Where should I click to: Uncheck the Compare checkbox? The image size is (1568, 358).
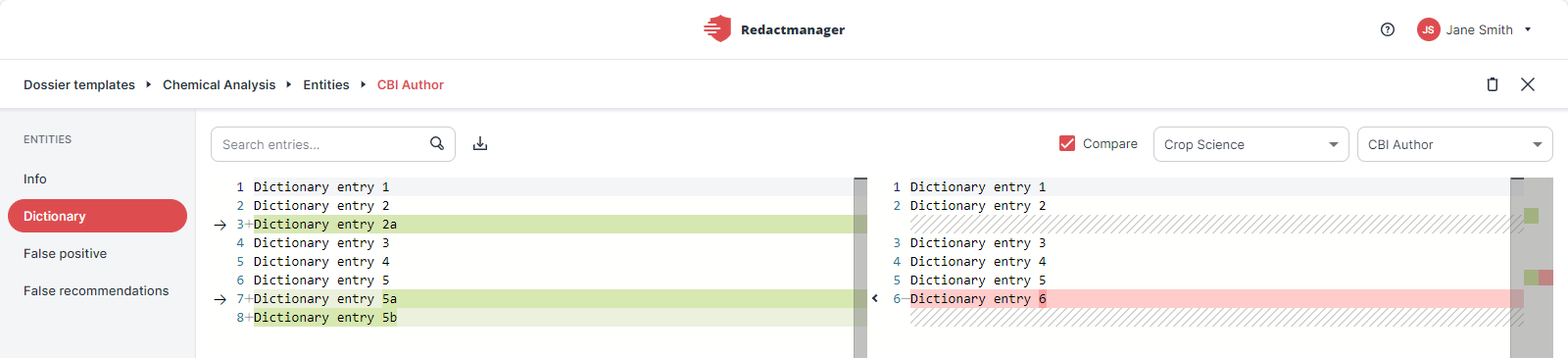coord(1067,143)
